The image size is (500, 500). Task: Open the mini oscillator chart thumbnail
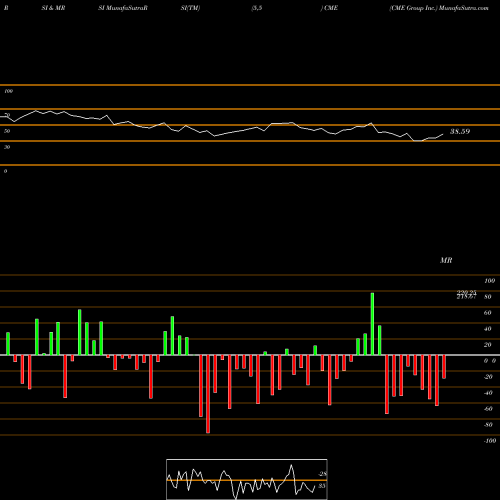coord(247,479)
